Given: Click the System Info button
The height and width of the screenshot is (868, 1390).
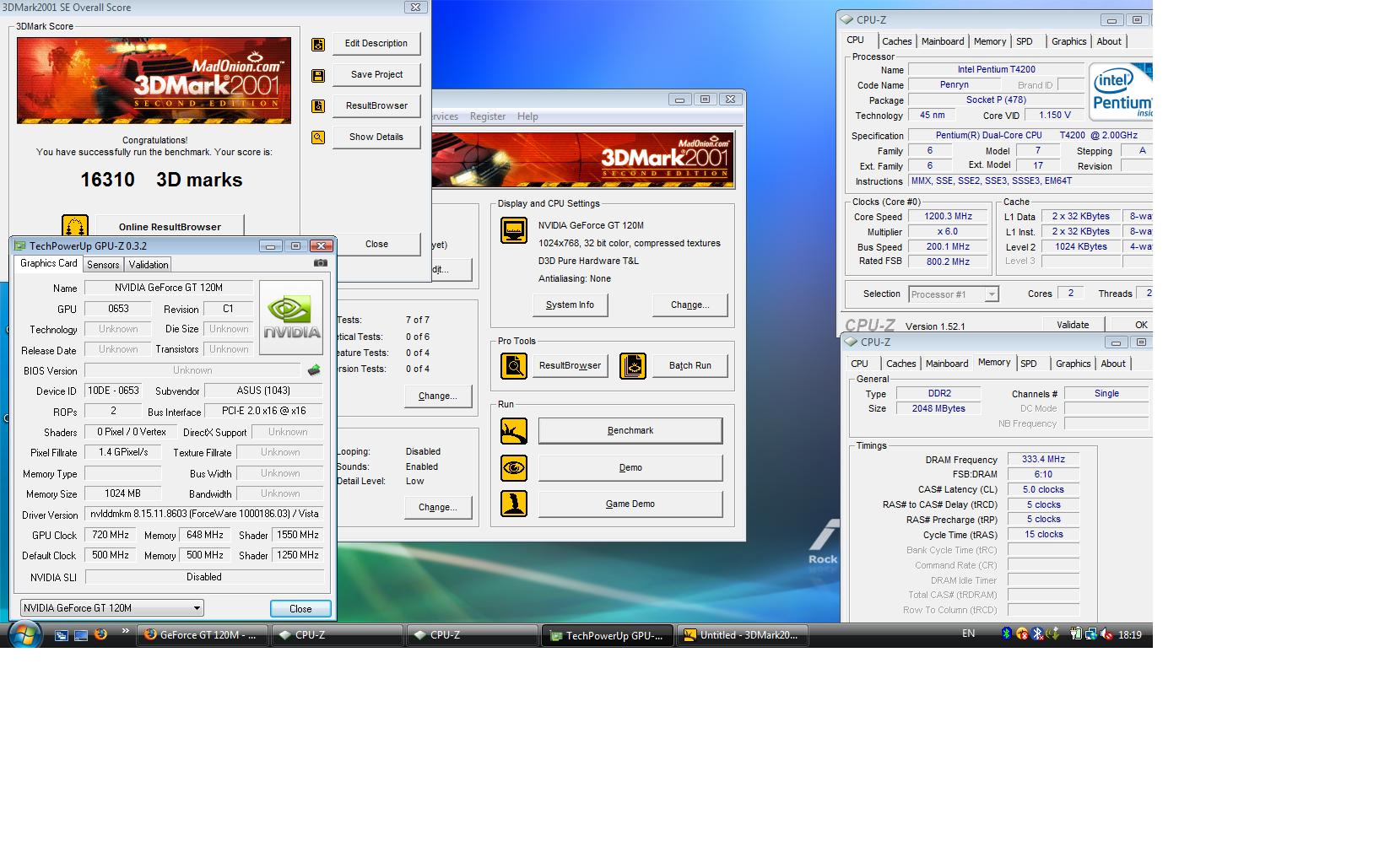Looking at the screenshot, I should (570, 305).
